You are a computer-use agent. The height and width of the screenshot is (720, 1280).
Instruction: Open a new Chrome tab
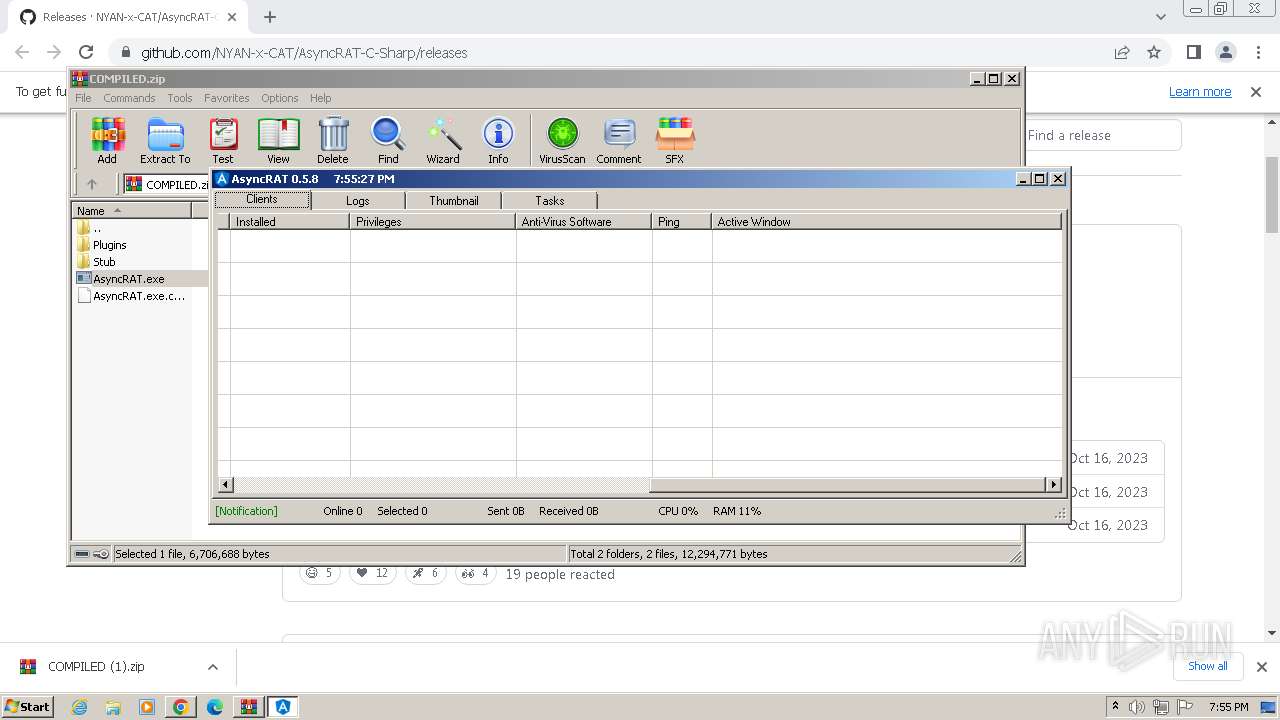tap(270, 17)
